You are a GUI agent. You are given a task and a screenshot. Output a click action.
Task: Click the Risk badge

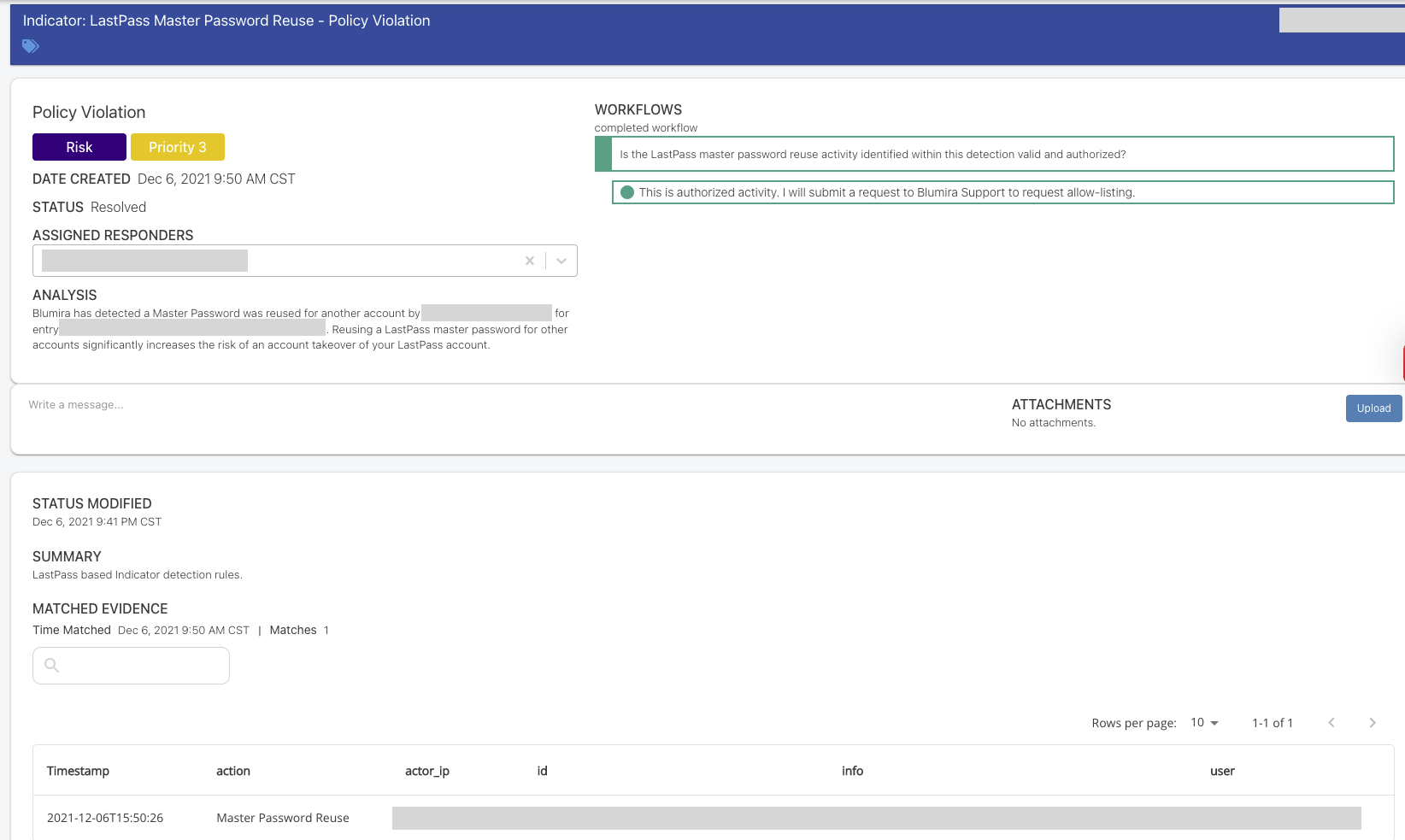point(79,147)
